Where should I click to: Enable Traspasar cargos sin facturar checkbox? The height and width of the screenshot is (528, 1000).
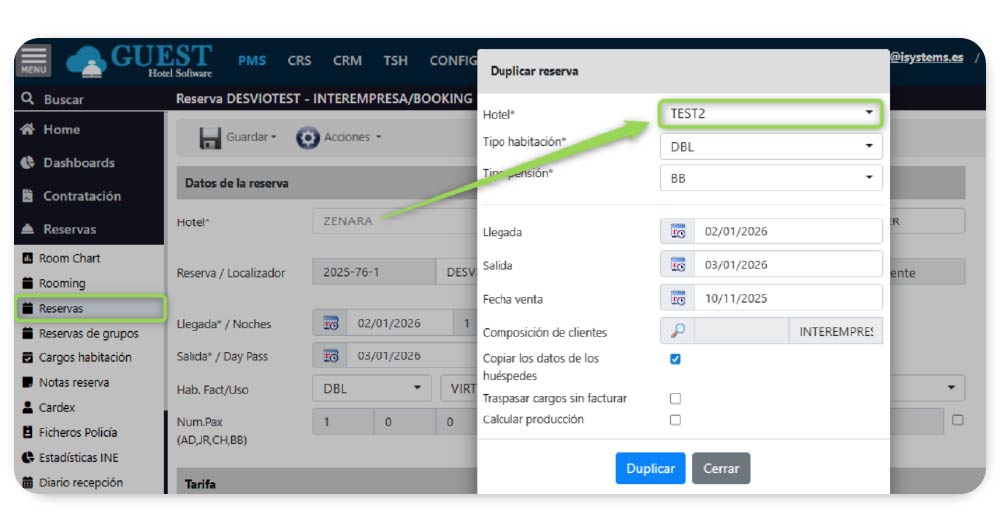[x=675, y=398]
